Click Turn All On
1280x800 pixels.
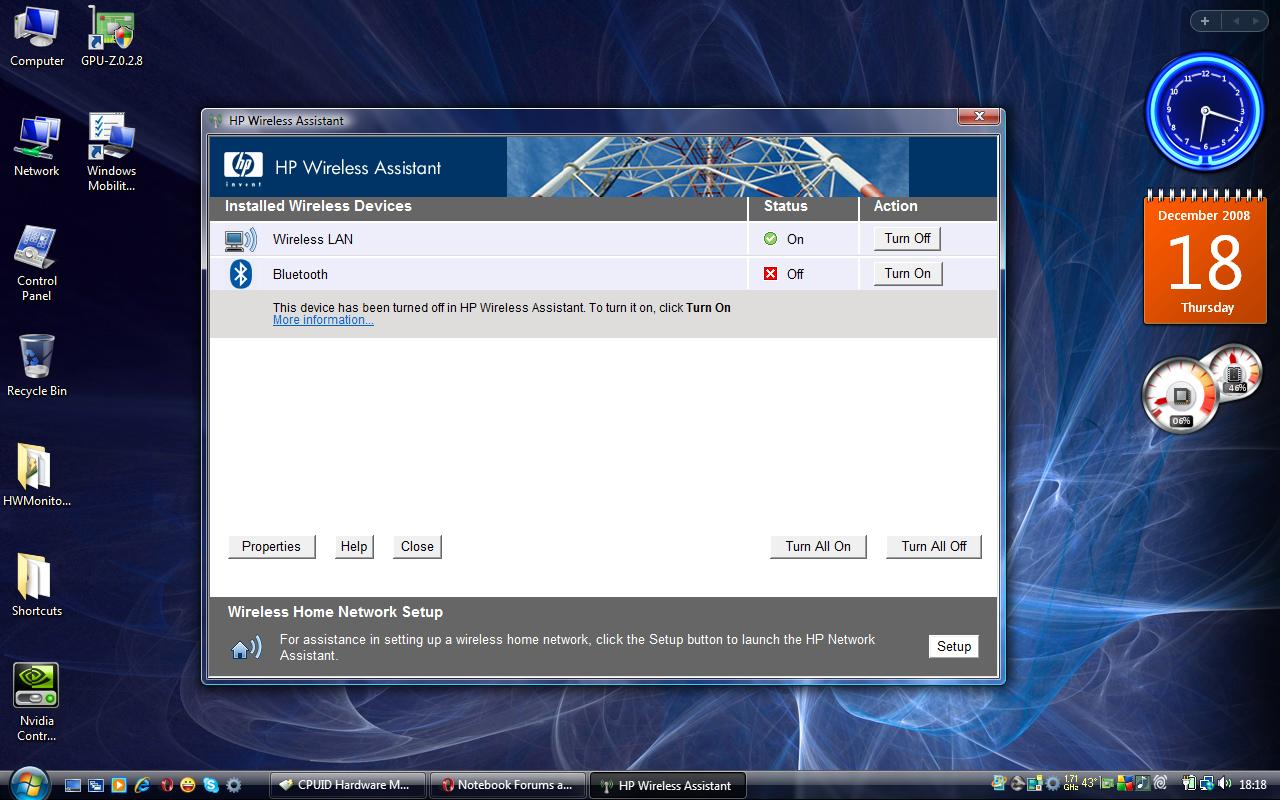[x=818, y=546]
